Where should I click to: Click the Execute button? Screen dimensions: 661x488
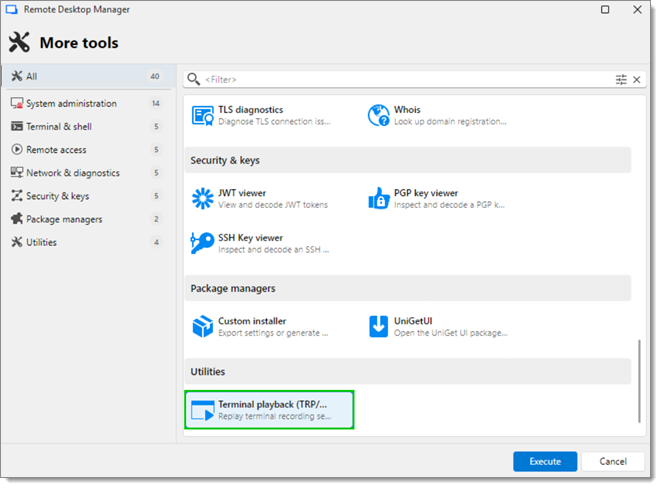tap(545, 462)
